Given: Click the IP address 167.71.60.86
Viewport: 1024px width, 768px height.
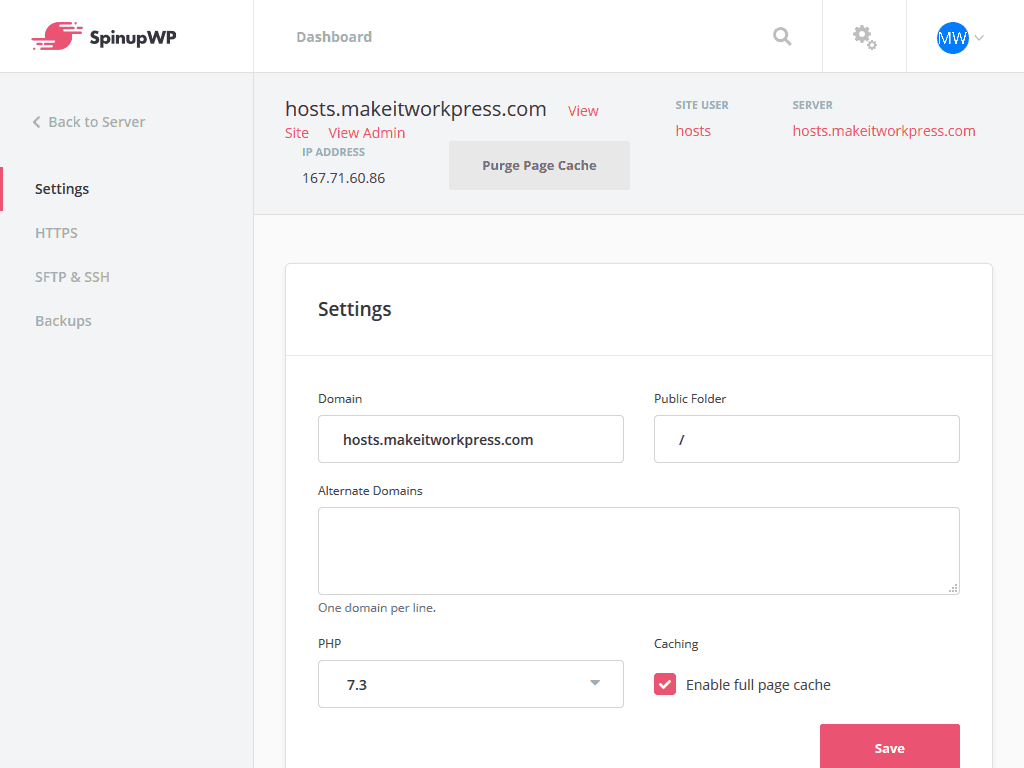Looking at the screenshot, I should tap(344, 178).
